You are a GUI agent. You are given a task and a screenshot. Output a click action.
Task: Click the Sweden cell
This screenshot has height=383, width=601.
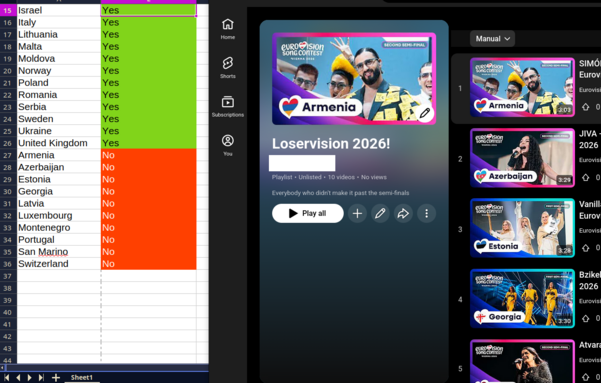coord(59,119)
